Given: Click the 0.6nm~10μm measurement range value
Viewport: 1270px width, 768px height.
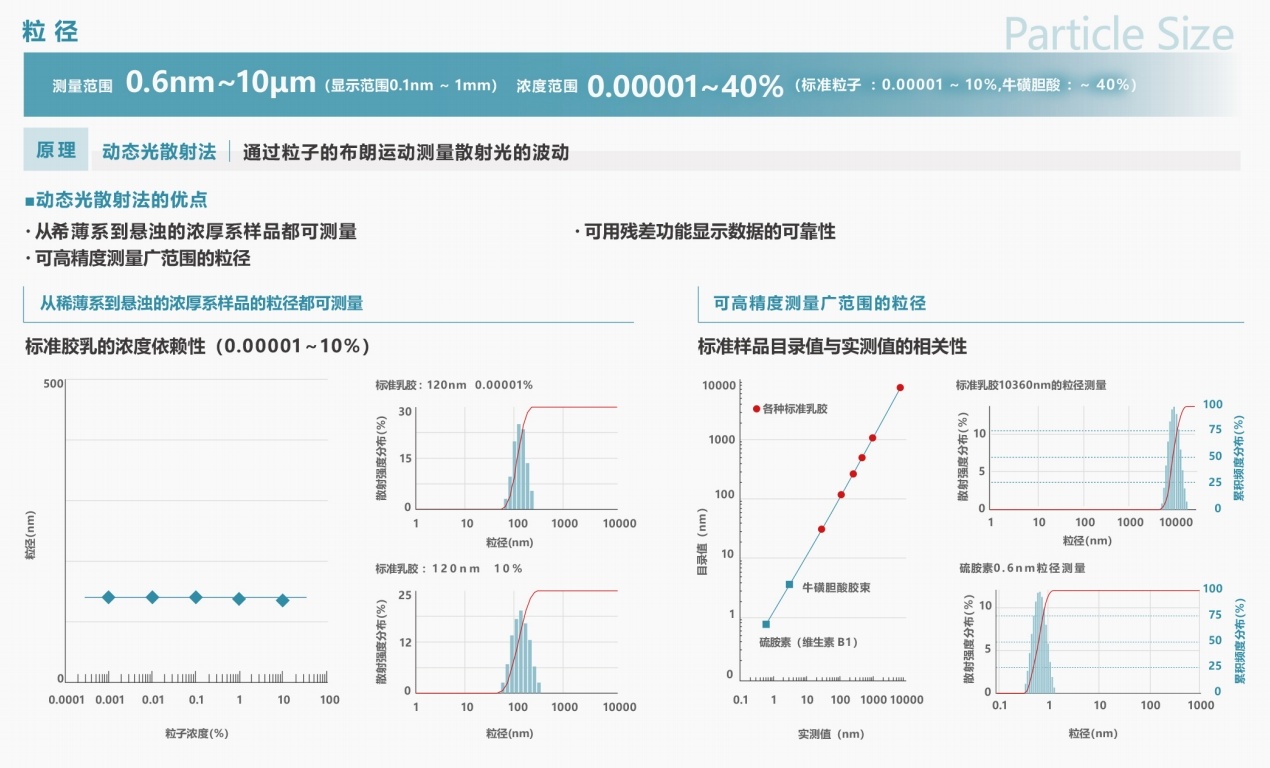Looking at the screenshot, I should point(221,83).
